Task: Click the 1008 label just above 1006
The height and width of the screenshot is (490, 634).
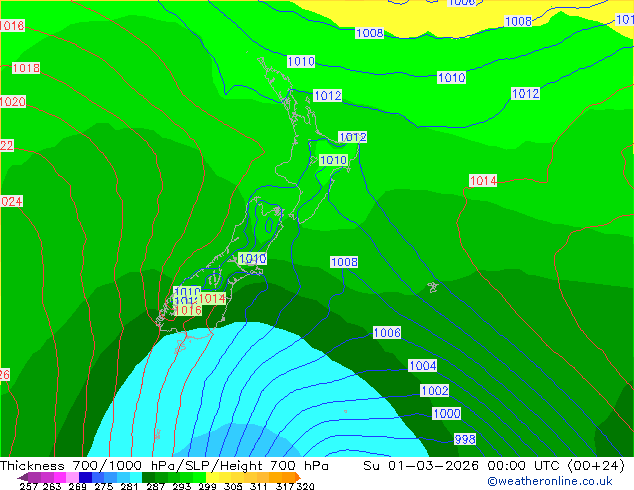Action: click(x=344, y=262)
